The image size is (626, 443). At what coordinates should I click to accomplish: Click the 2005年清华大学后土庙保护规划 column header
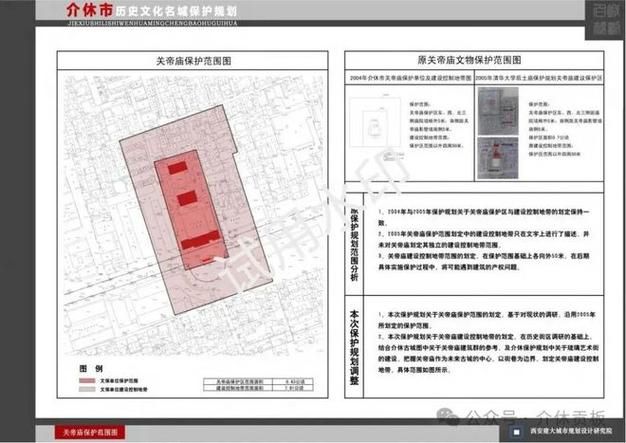(539, 78)
